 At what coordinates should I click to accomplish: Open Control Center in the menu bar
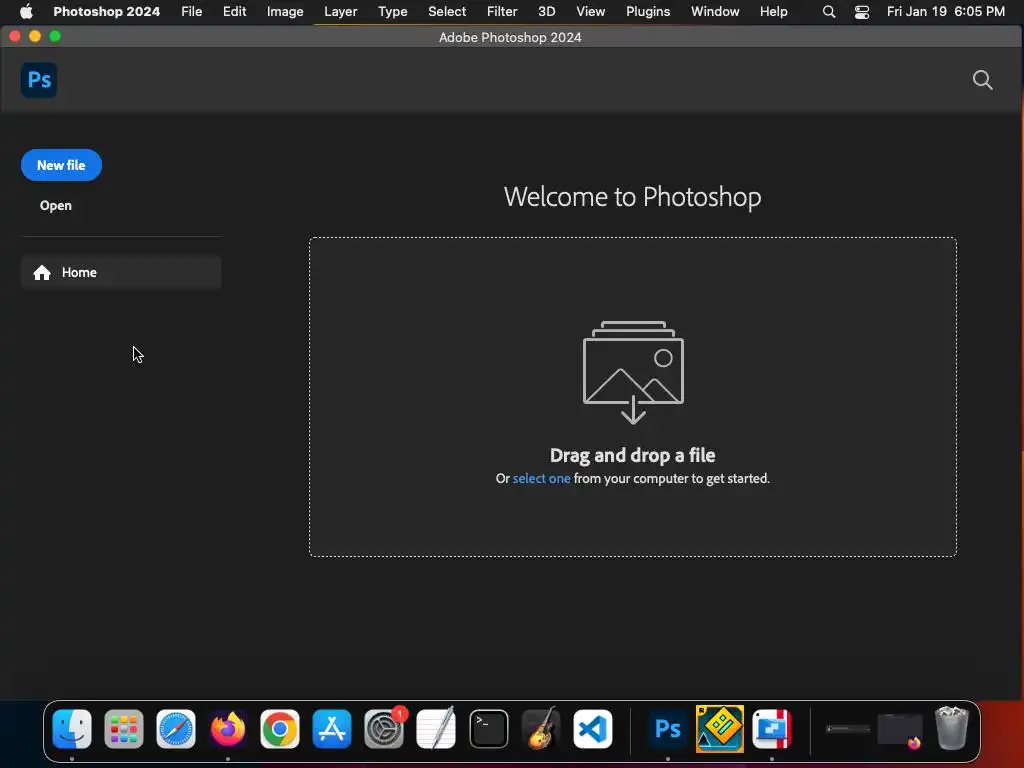click(x=861, y=12)
